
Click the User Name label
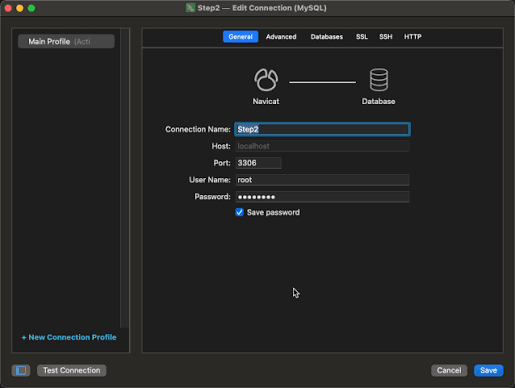point(210,180)
